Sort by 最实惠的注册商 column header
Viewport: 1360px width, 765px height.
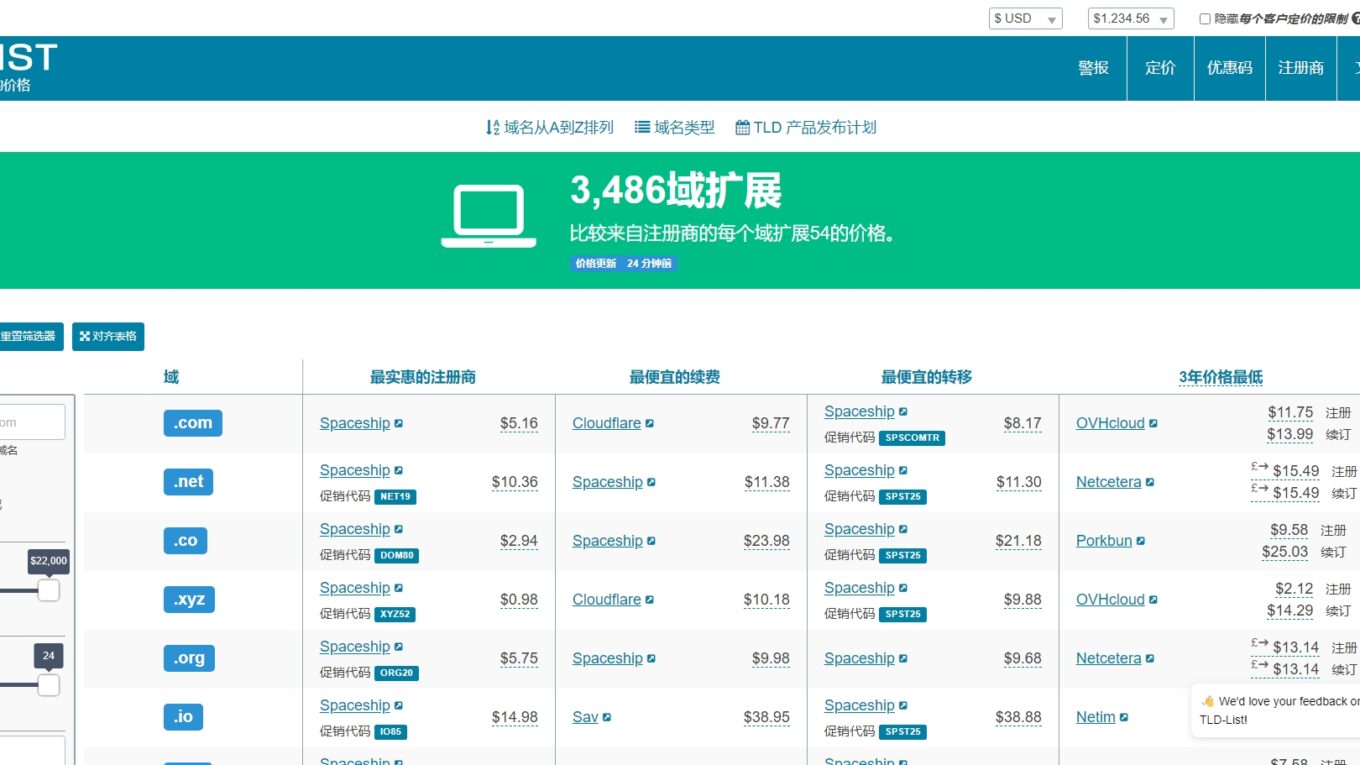(423, 377)
